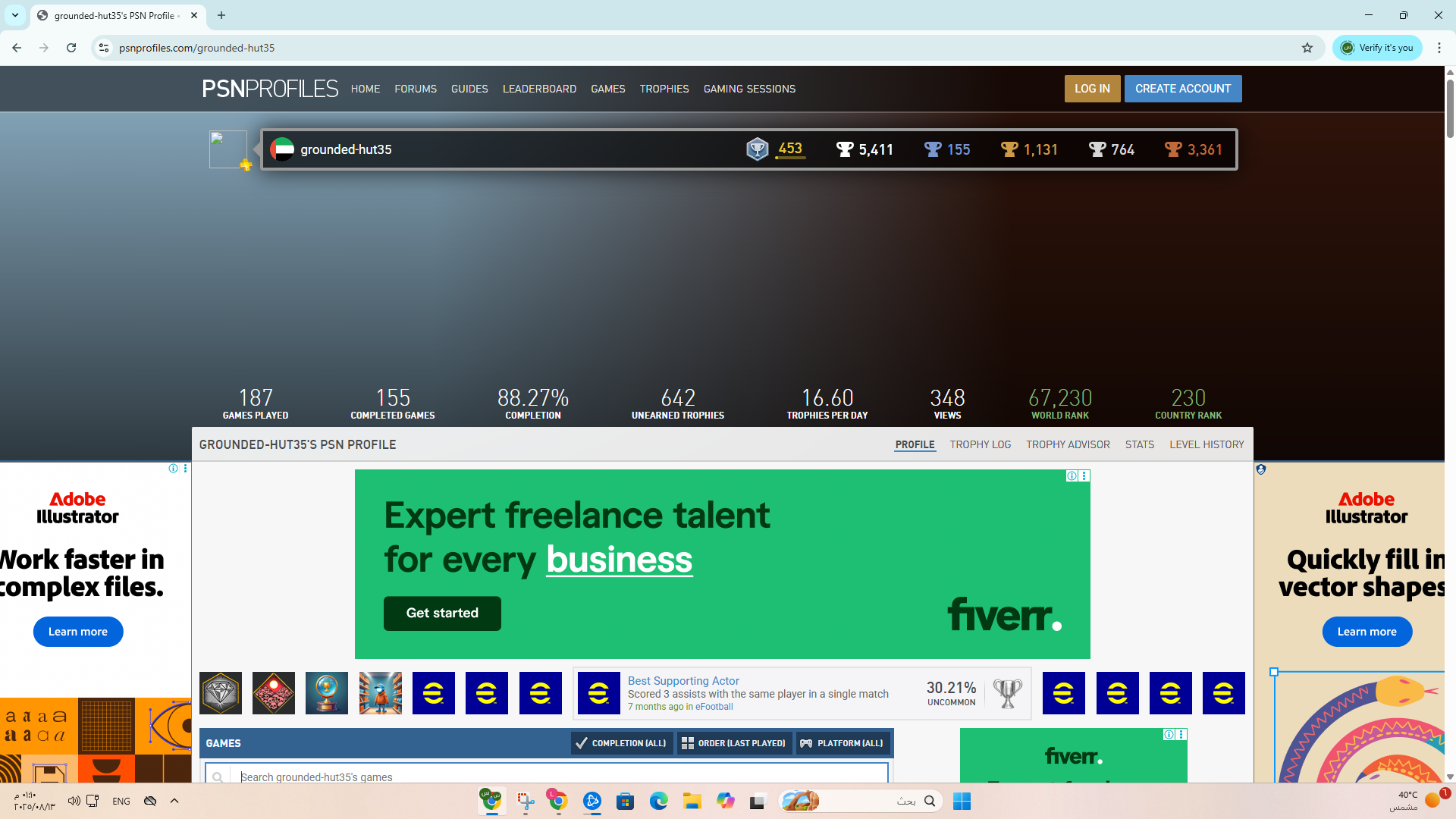The image size is (1456, 819).
Task: Select the PROFILE tab
Action: point(915,444)
